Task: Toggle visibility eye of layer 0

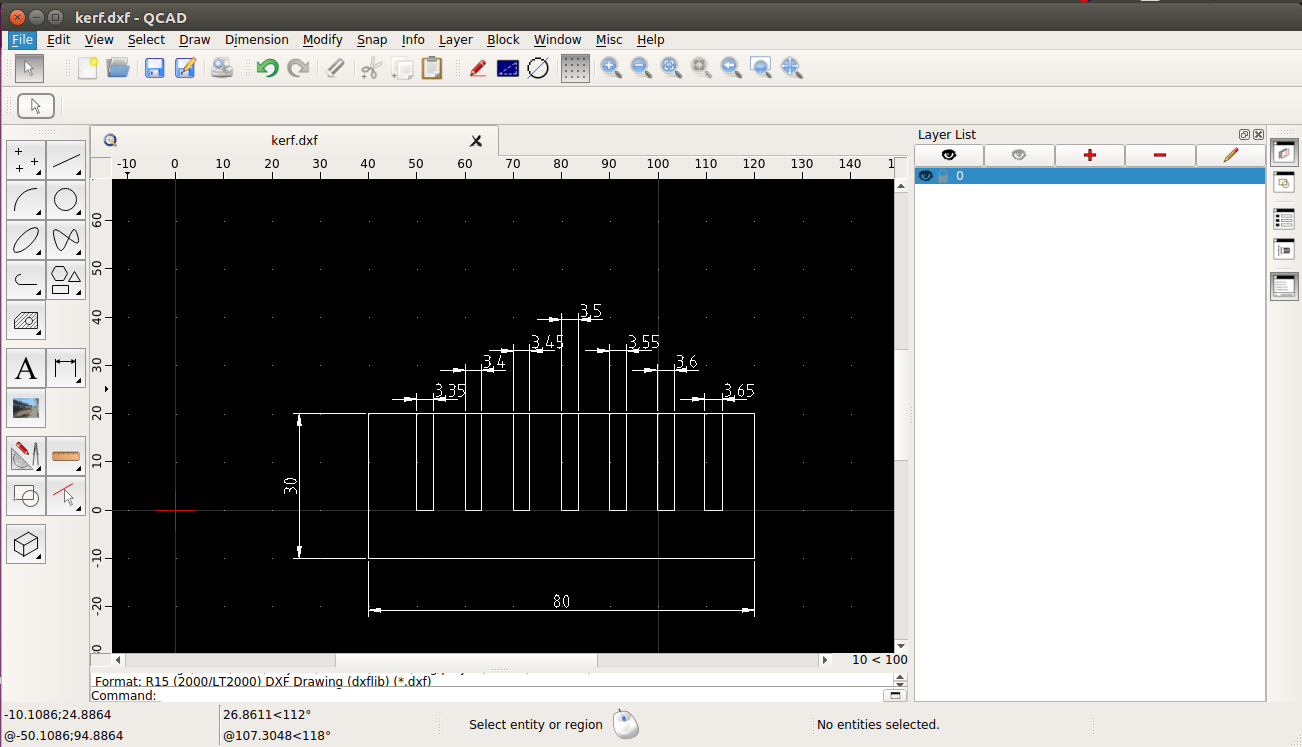Action: 926,176
